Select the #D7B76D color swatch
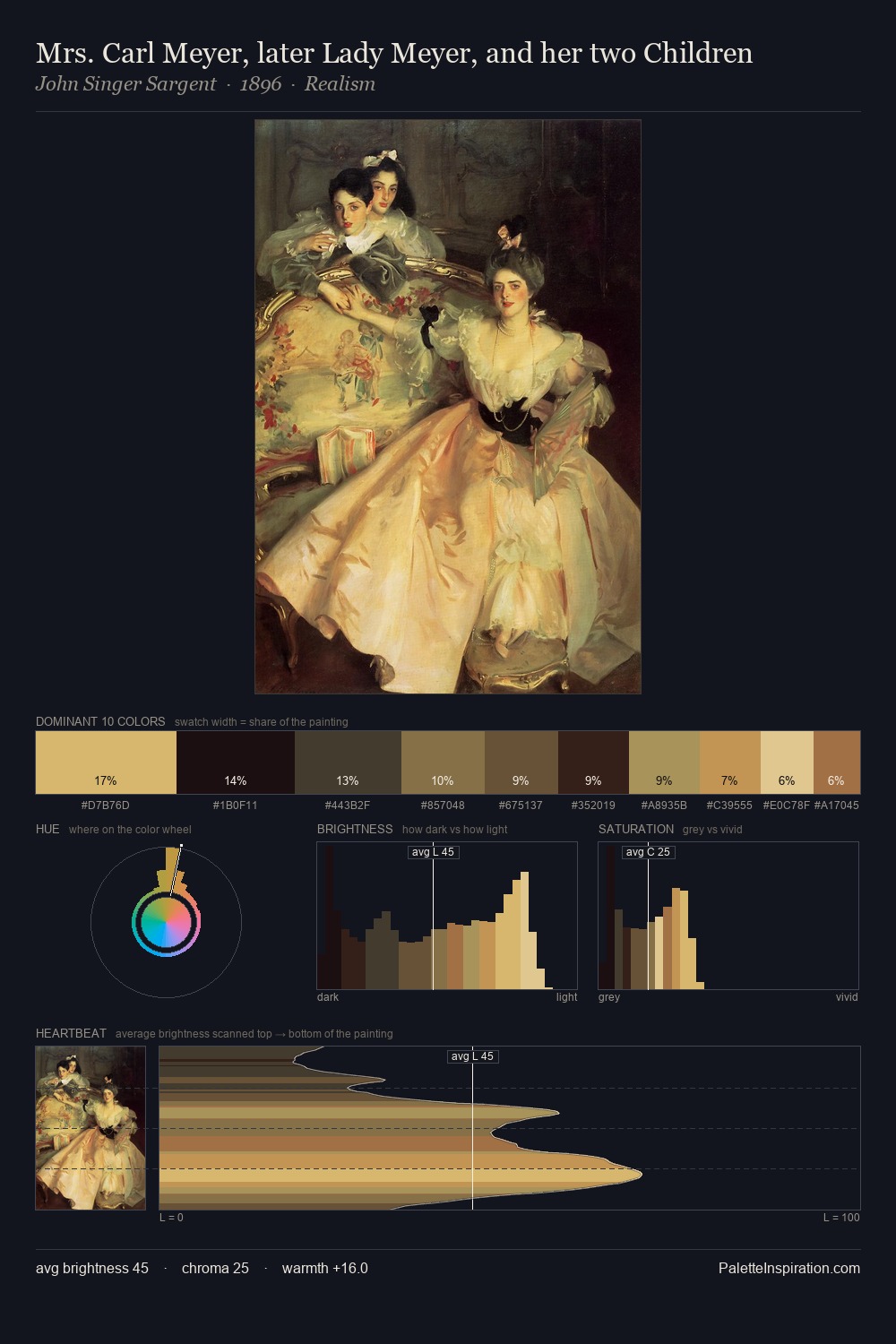896x1344 pixels. click(x=106, y=762)
